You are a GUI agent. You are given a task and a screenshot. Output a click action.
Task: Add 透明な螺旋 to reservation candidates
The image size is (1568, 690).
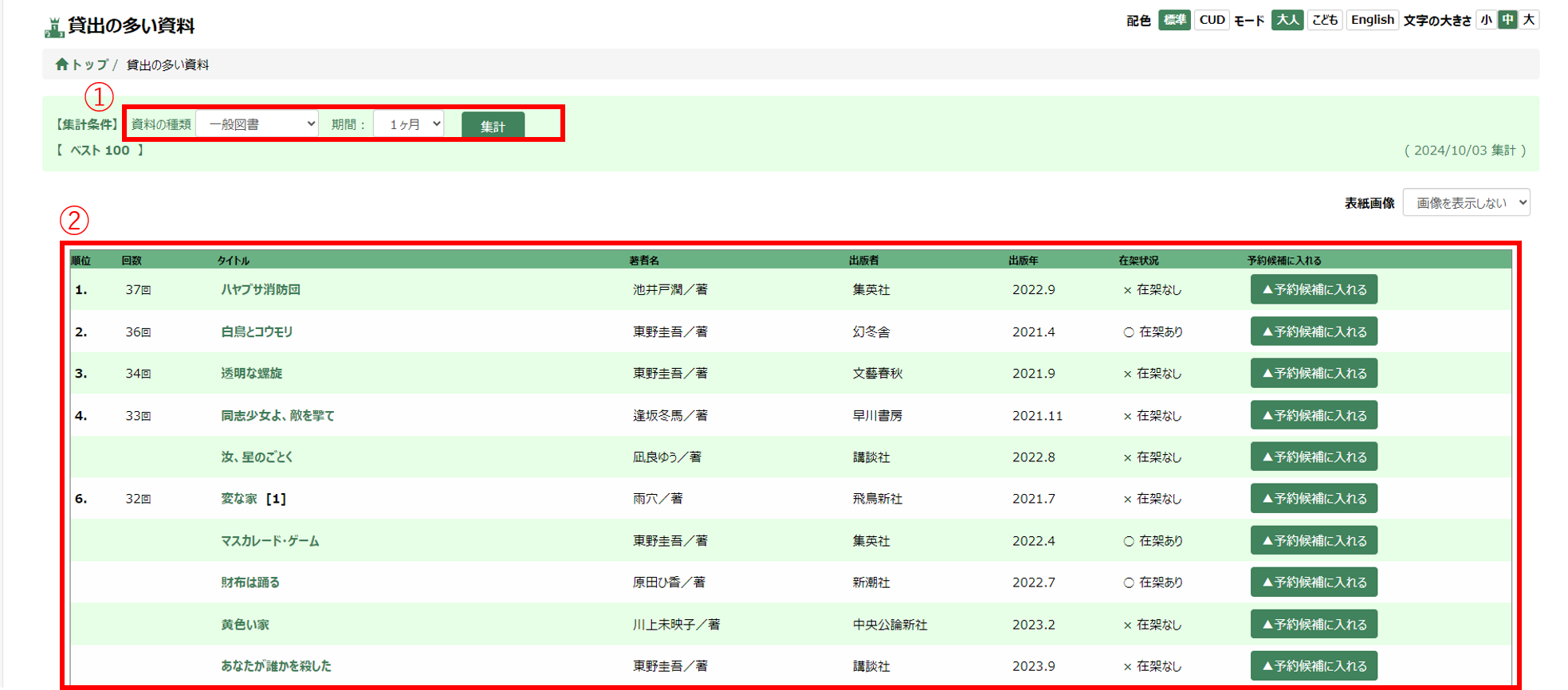coord(1314,374)
